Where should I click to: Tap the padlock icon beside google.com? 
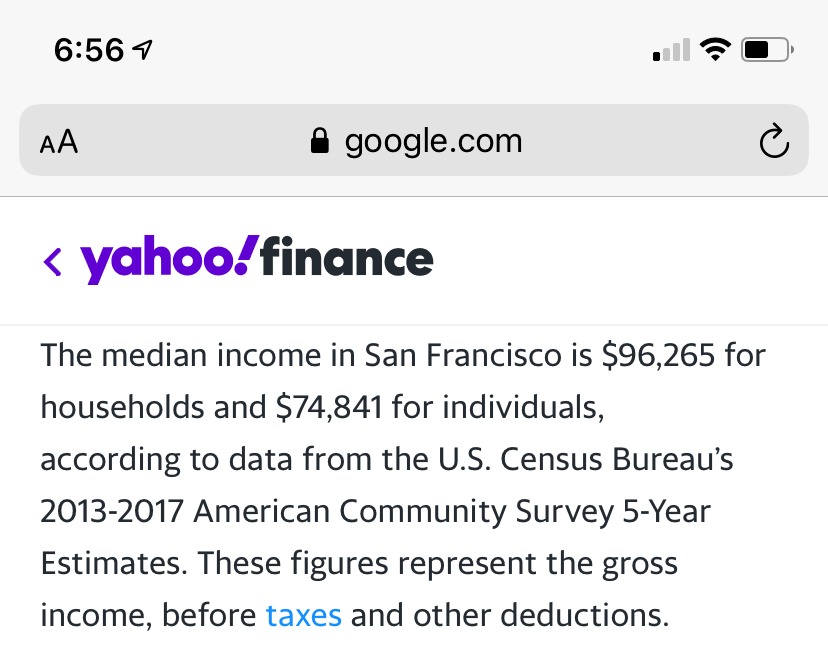319,140
